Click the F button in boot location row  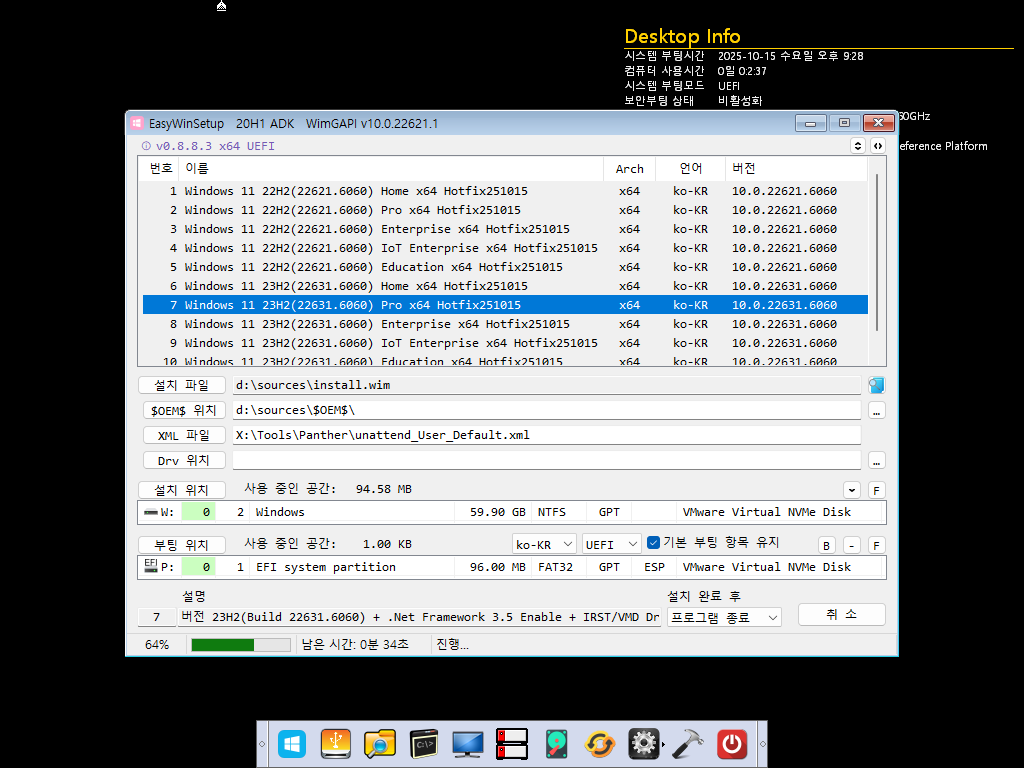click(876, 545)
